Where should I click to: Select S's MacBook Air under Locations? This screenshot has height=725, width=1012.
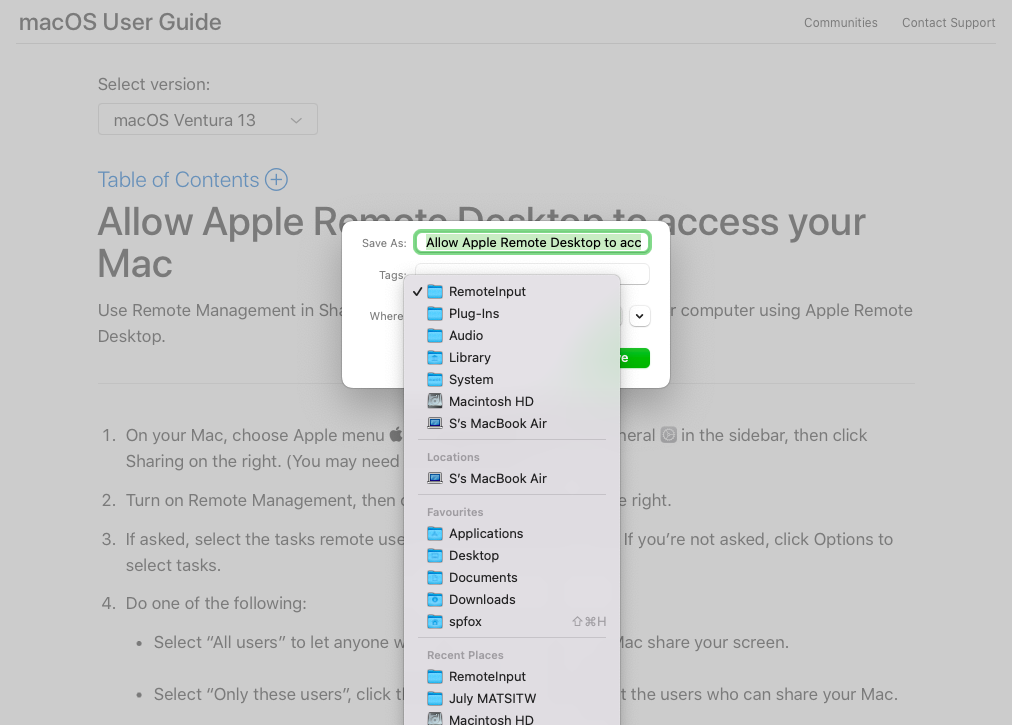point(512,478)
